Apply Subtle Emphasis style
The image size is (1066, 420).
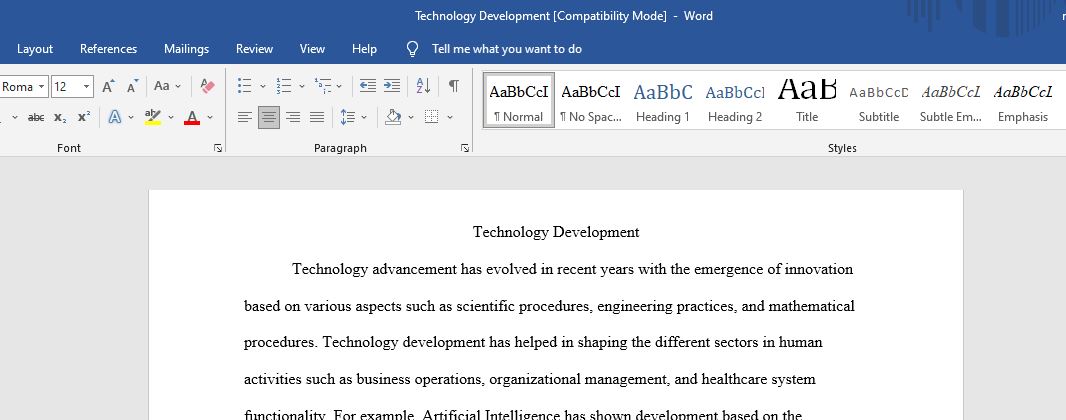(x=951, y=100)
